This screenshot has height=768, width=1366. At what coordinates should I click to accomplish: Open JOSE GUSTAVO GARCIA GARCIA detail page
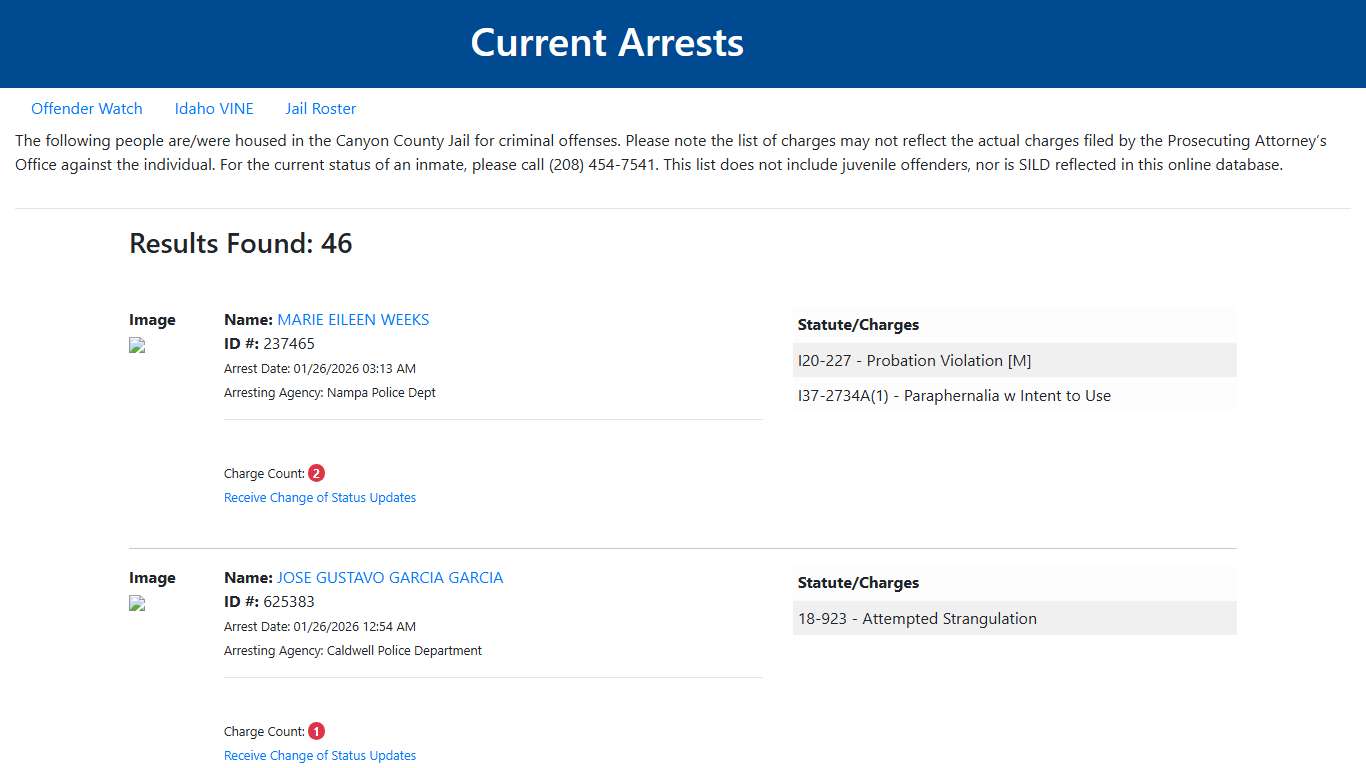[390, 577]
